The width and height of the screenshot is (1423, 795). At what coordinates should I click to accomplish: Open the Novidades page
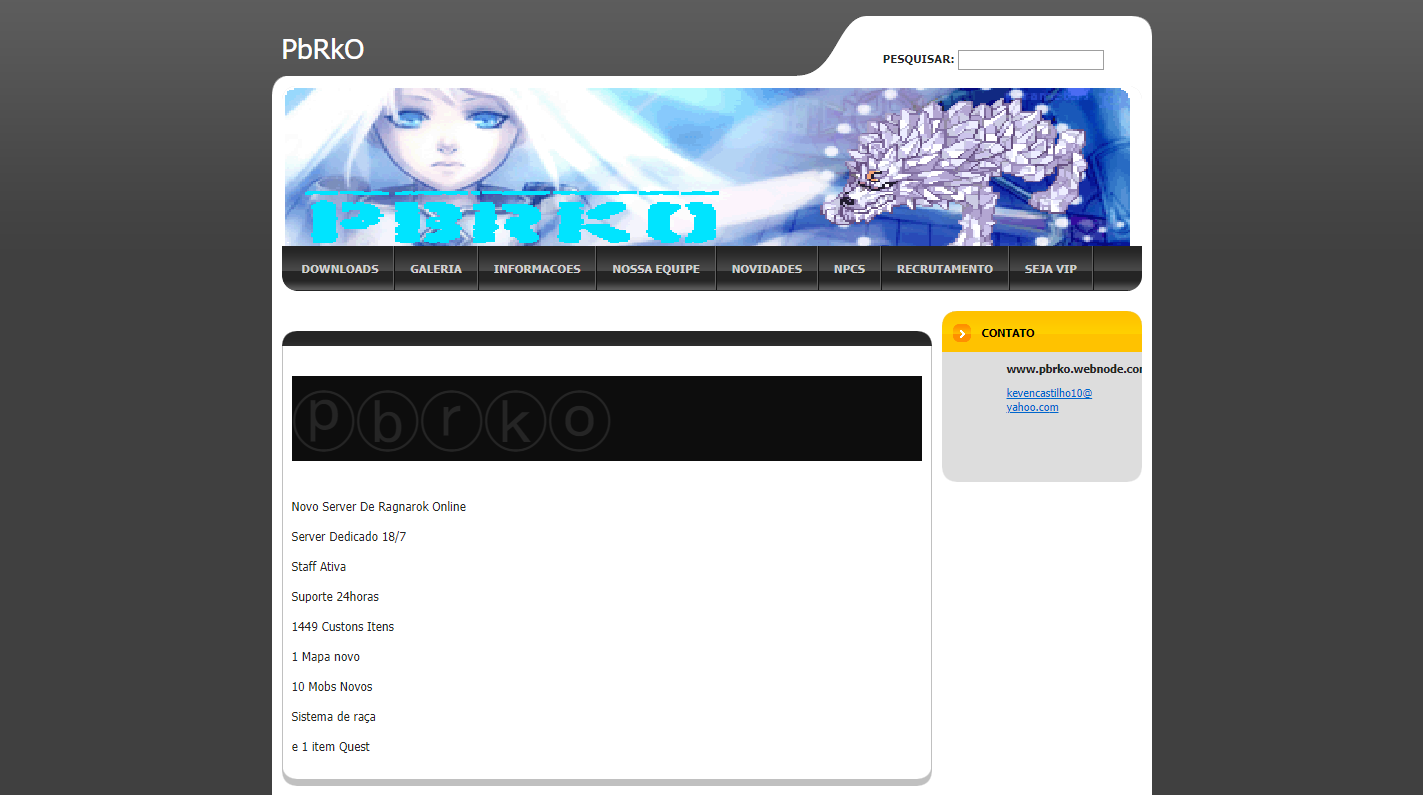click(767, 269)
